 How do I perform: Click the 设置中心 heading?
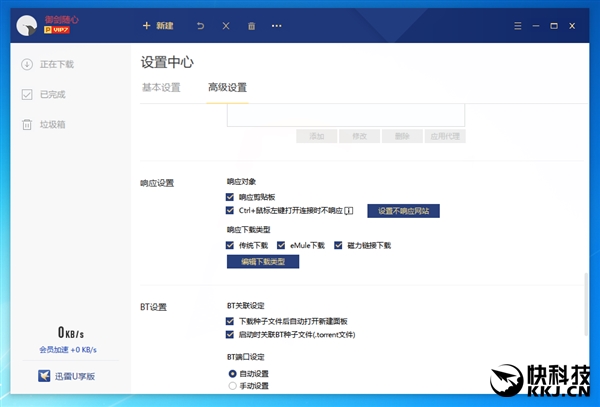coord(167,62)
